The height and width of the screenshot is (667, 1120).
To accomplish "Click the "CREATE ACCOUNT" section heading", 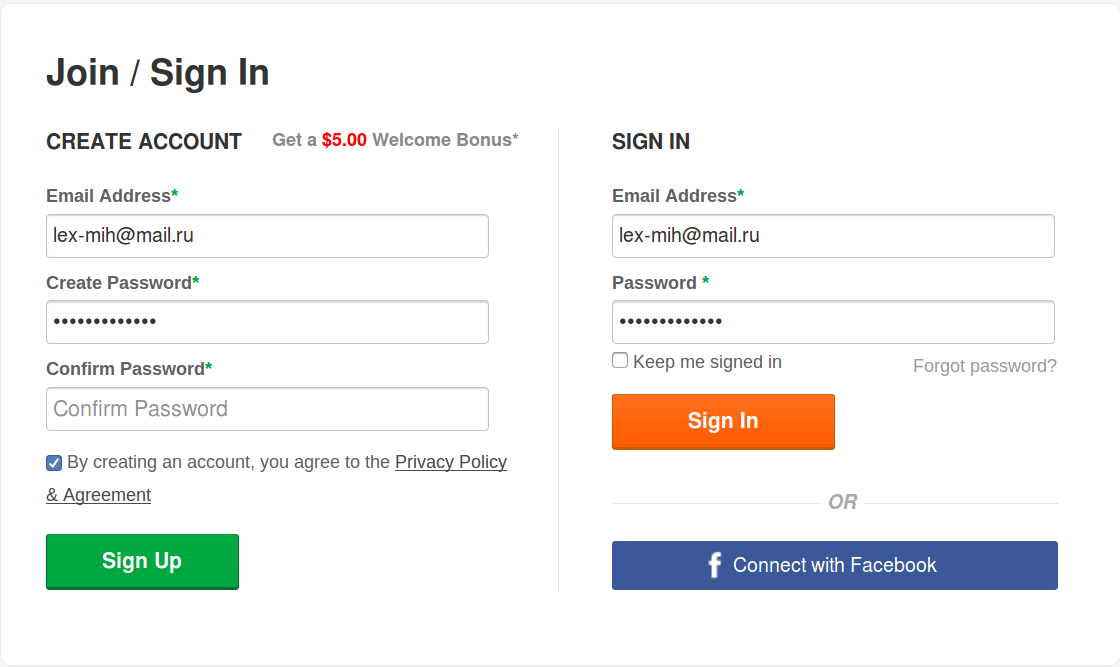I will pyautogui.click(x=144, y=142).
